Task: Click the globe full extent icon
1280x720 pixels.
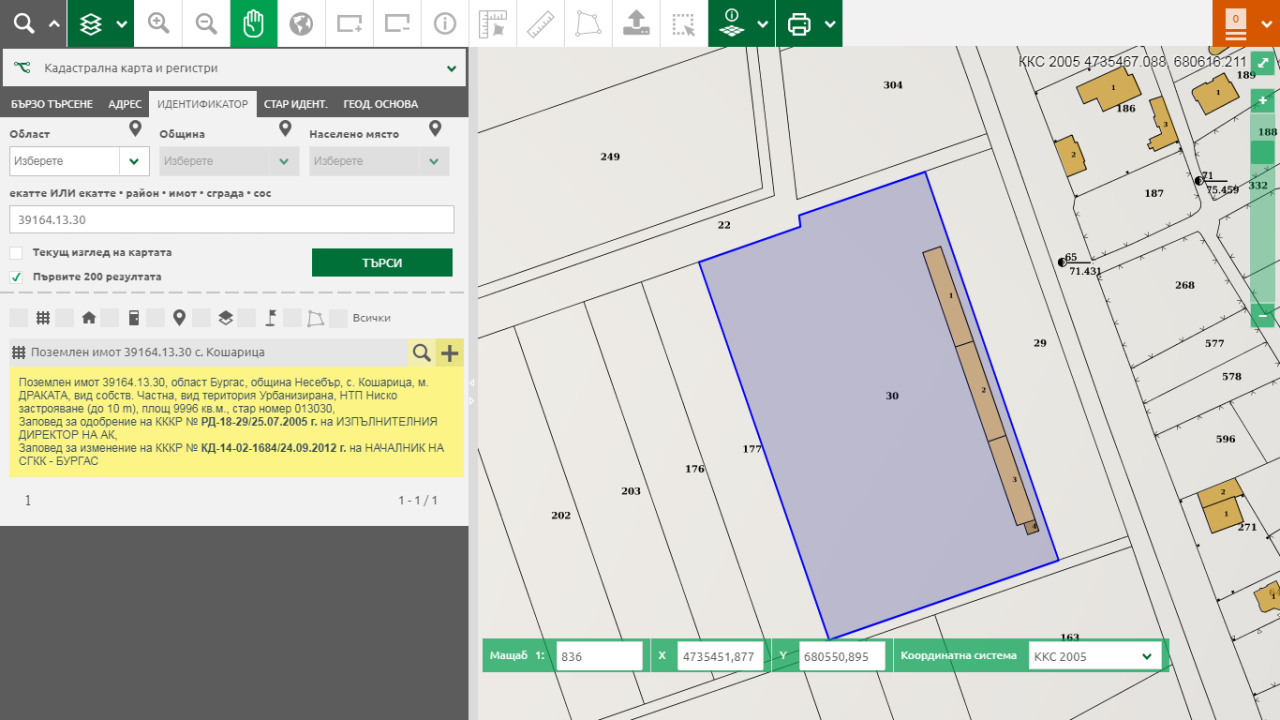Action: tap(301, 24)
